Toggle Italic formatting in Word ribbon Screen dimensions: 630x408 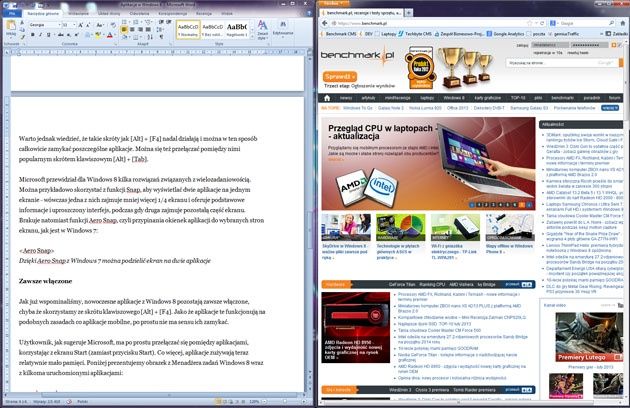tap(40, 35)
